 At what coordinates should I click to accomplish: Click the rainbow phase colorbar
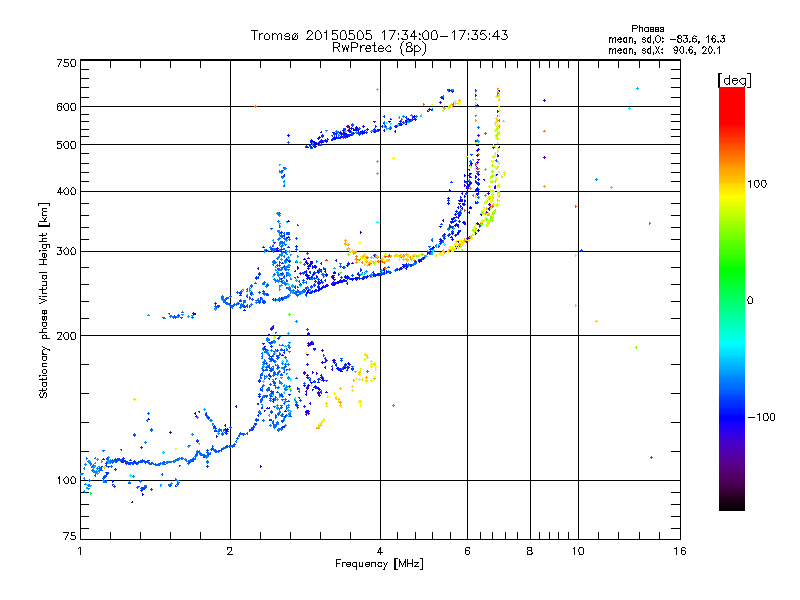732,298
